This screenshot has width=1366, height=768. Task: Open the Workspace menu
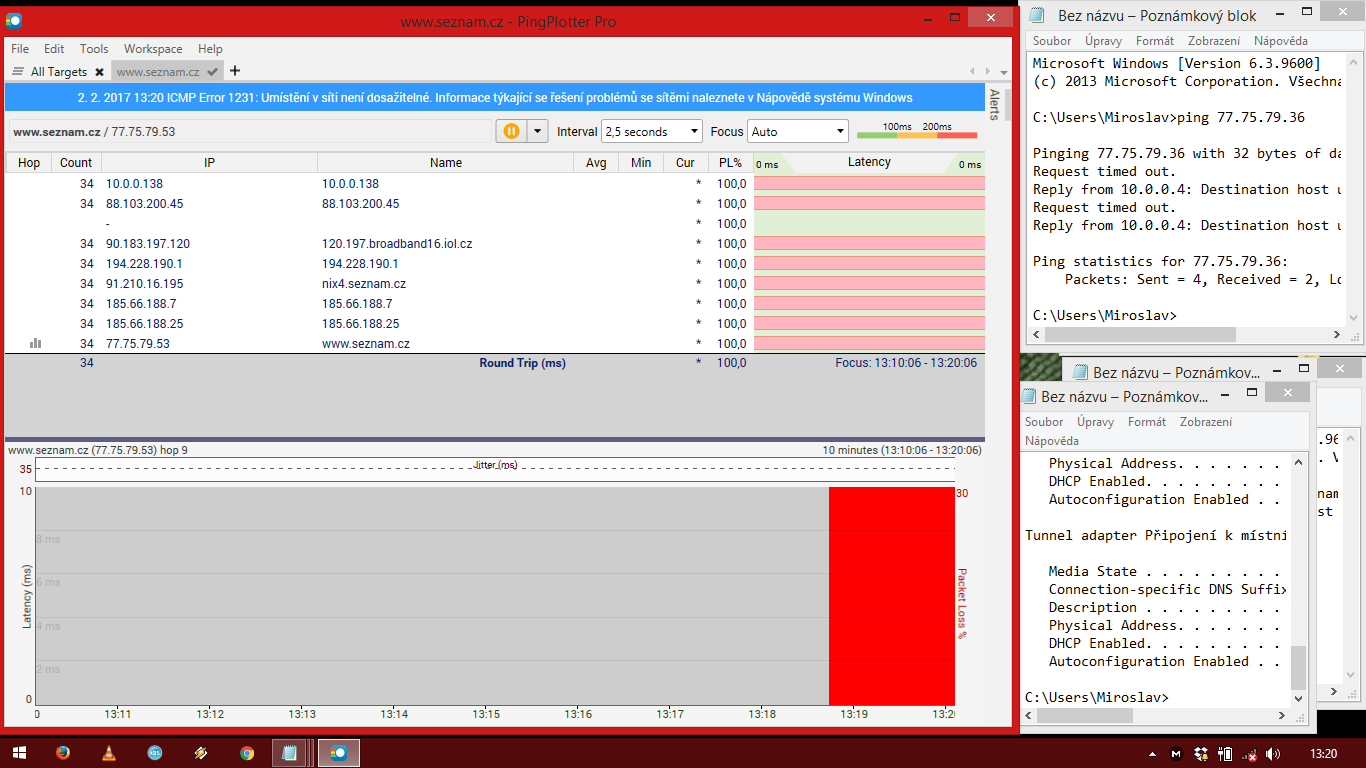153,48
